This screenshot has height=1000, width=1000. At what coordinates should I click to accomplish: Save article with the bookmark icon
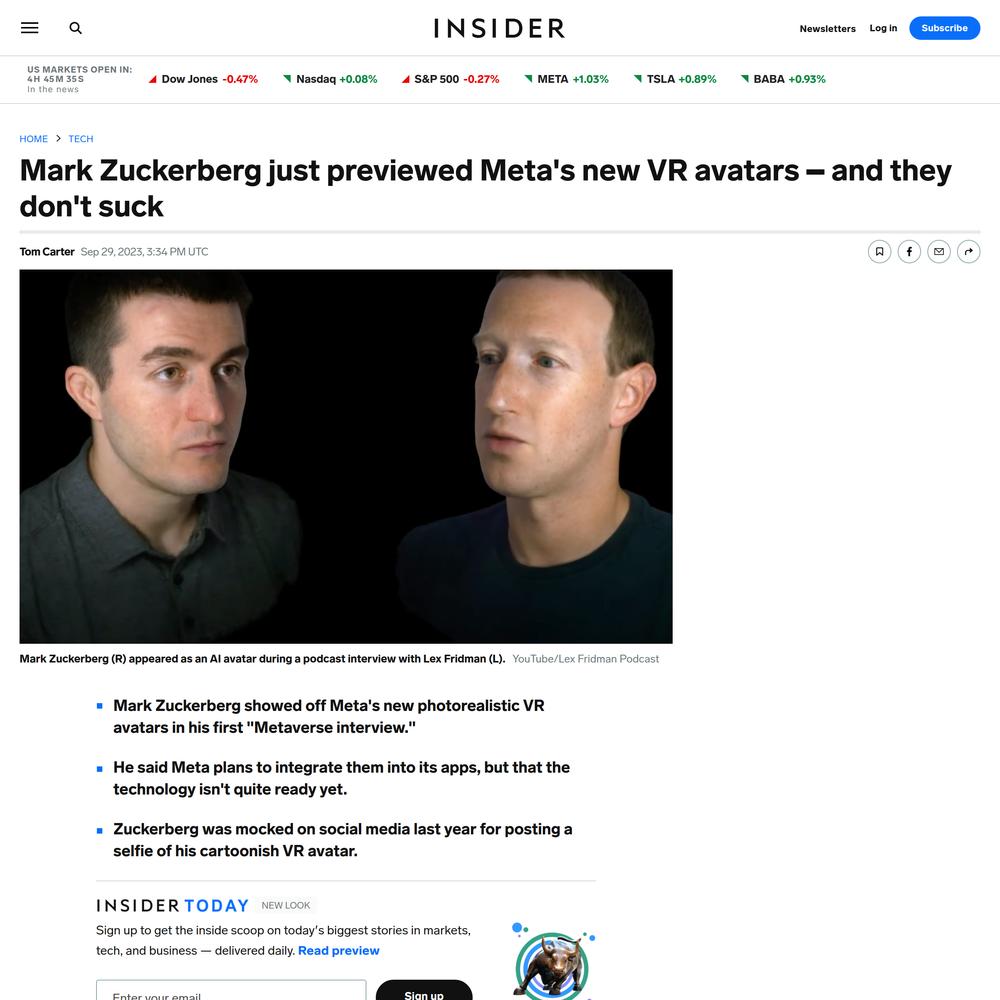pos(879,251)
